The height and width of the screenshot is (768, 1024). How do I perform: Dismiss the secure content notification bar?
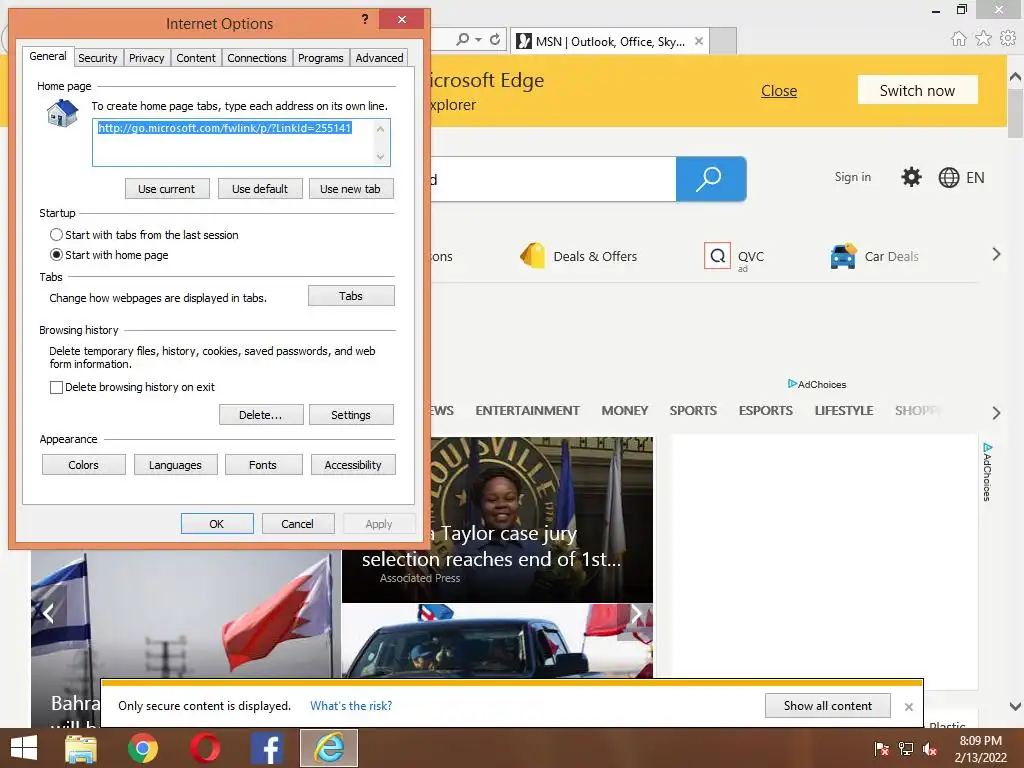point(908,707)
